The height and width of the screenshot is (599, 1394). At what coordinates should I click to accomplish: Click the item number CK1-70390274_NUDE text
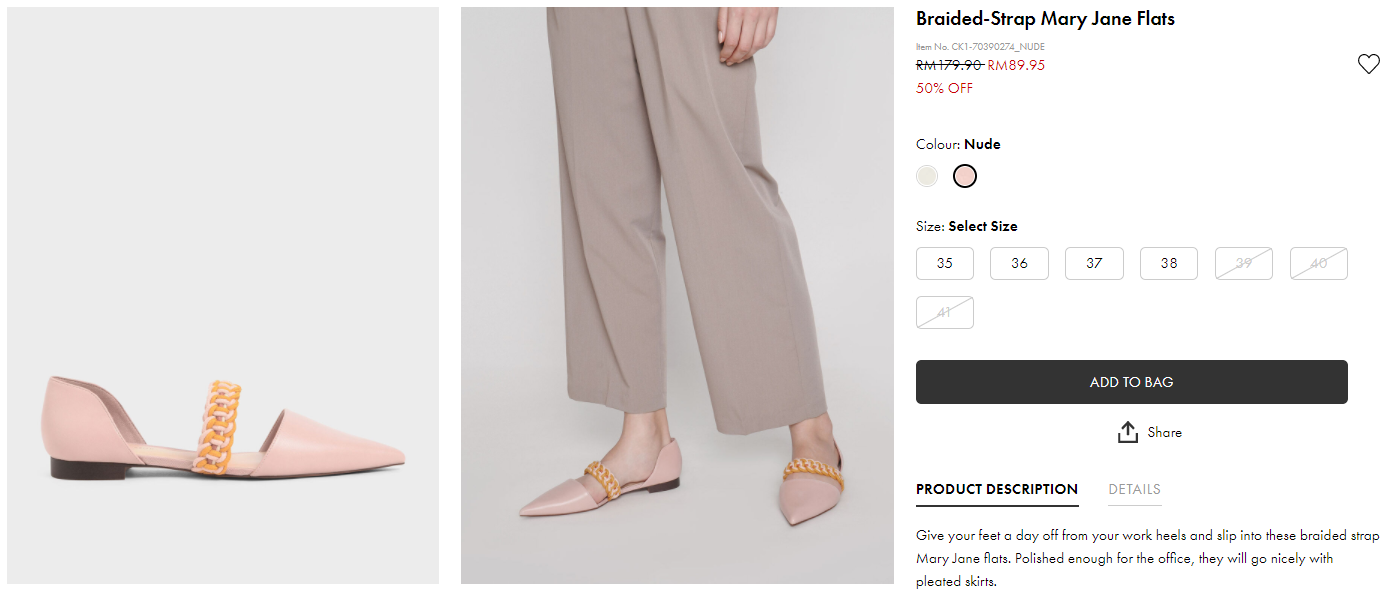pos(980,47)
